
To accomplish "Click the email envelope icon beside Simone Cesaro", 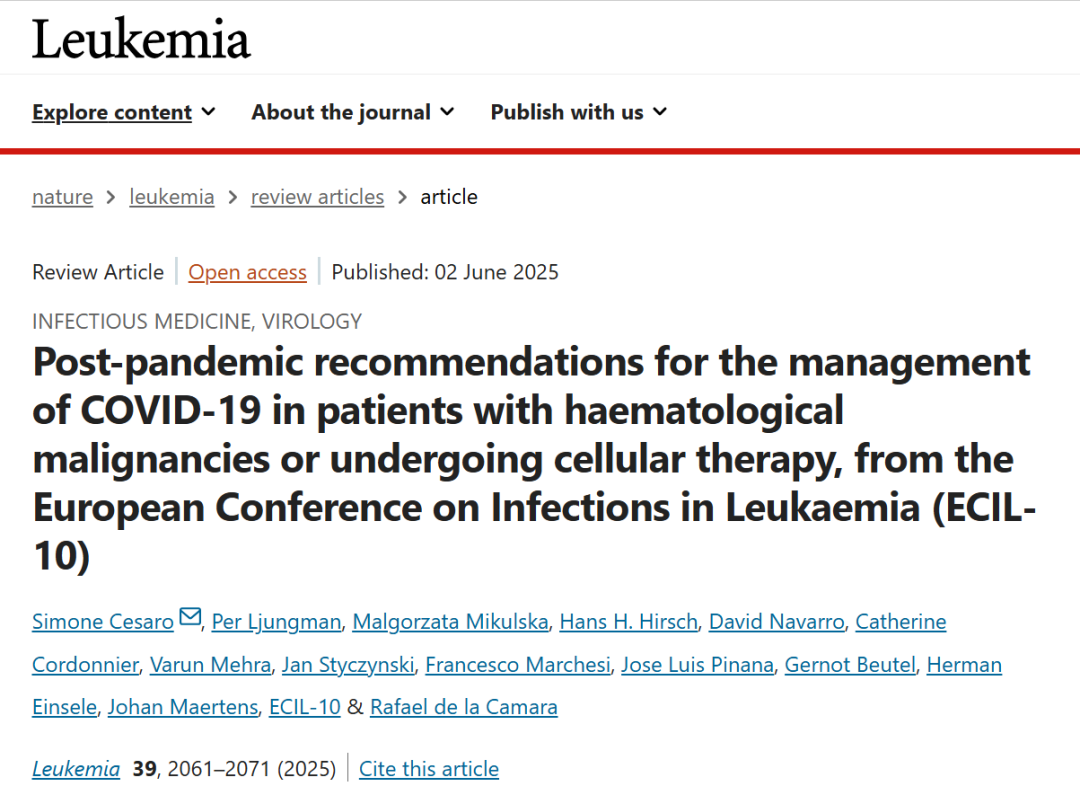I will [x=190, y=616].
